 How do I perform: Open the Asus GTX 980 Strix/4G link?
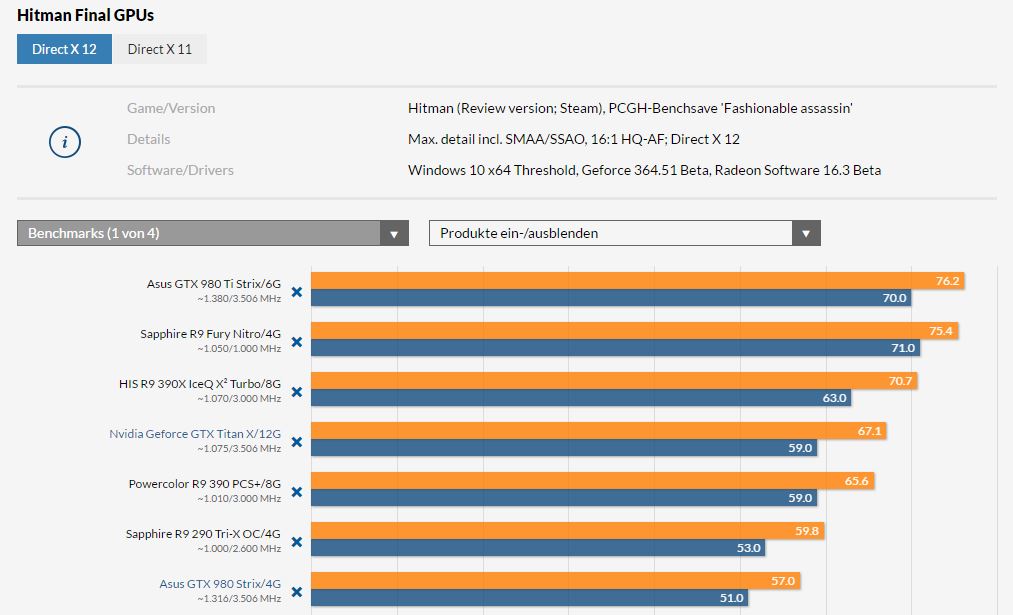[220, 583]
